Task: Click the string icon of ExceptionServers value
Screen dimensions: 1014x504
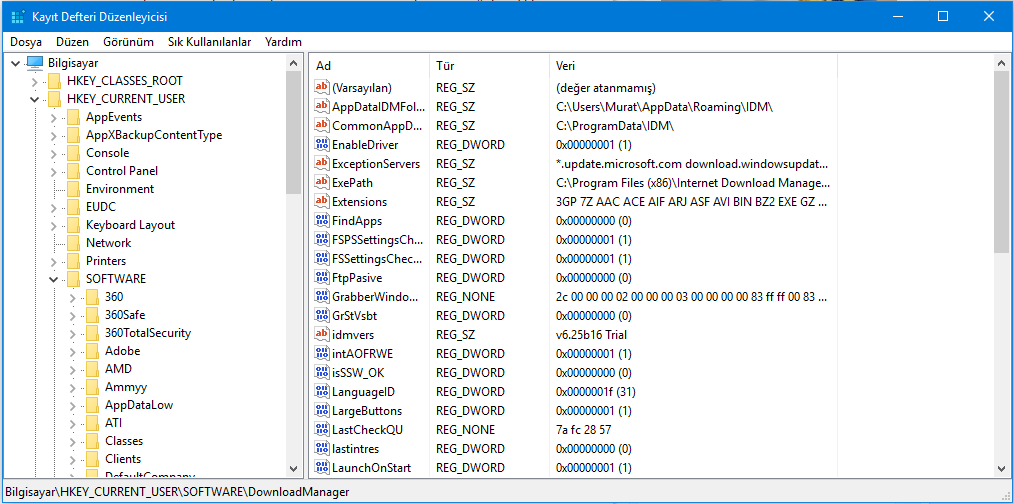Action: point(321,163)
